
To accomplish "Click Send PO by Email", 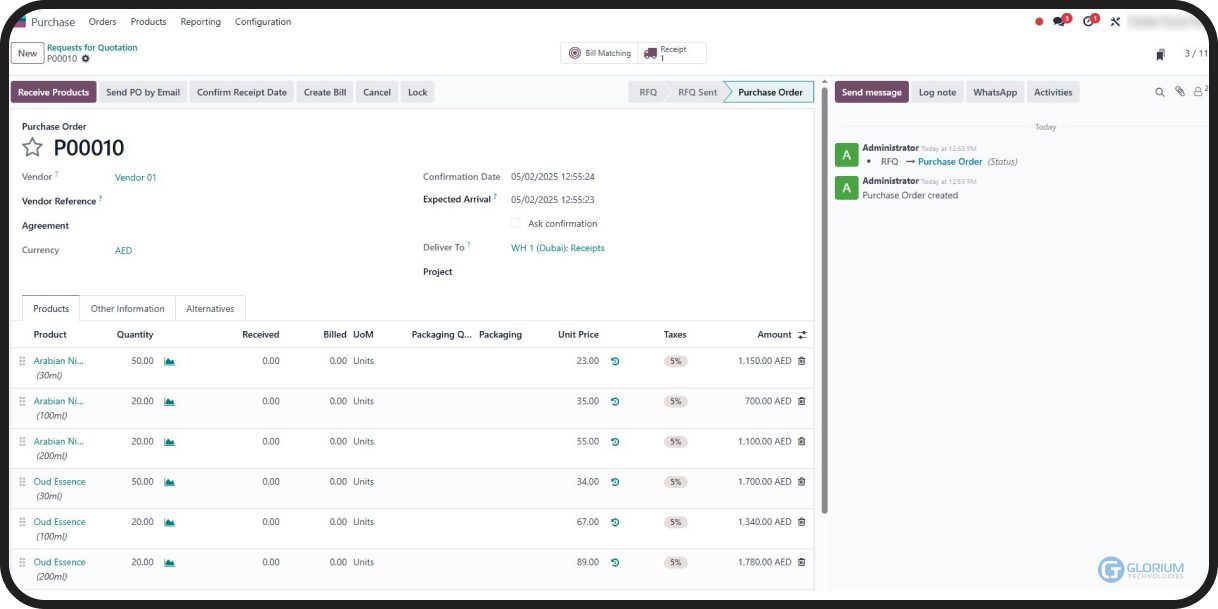I will coord(143,92).
